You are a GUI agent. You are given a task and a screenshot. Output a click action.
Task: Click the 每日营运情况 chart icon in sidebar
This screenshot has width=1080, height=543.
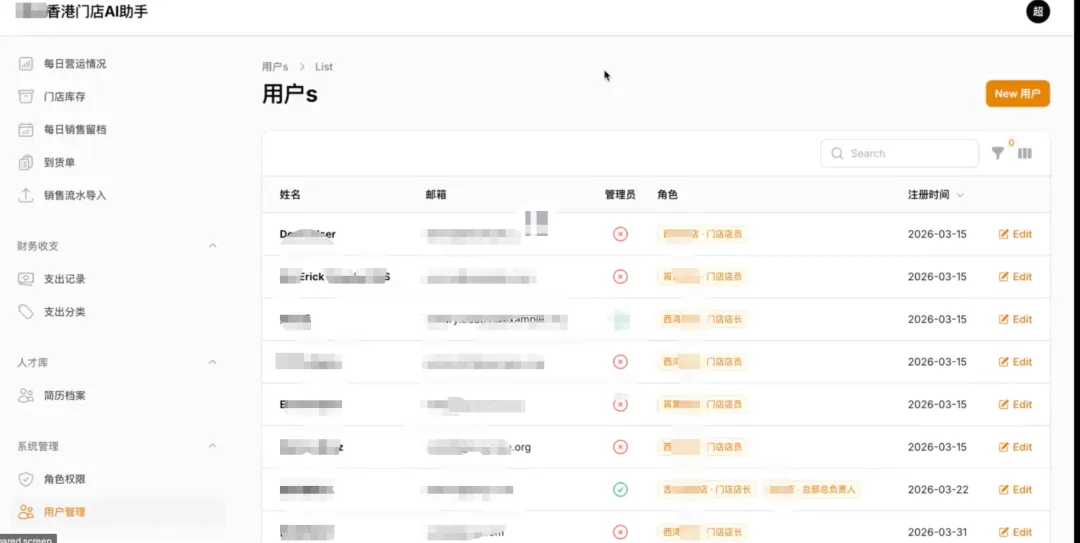[26, 64]
